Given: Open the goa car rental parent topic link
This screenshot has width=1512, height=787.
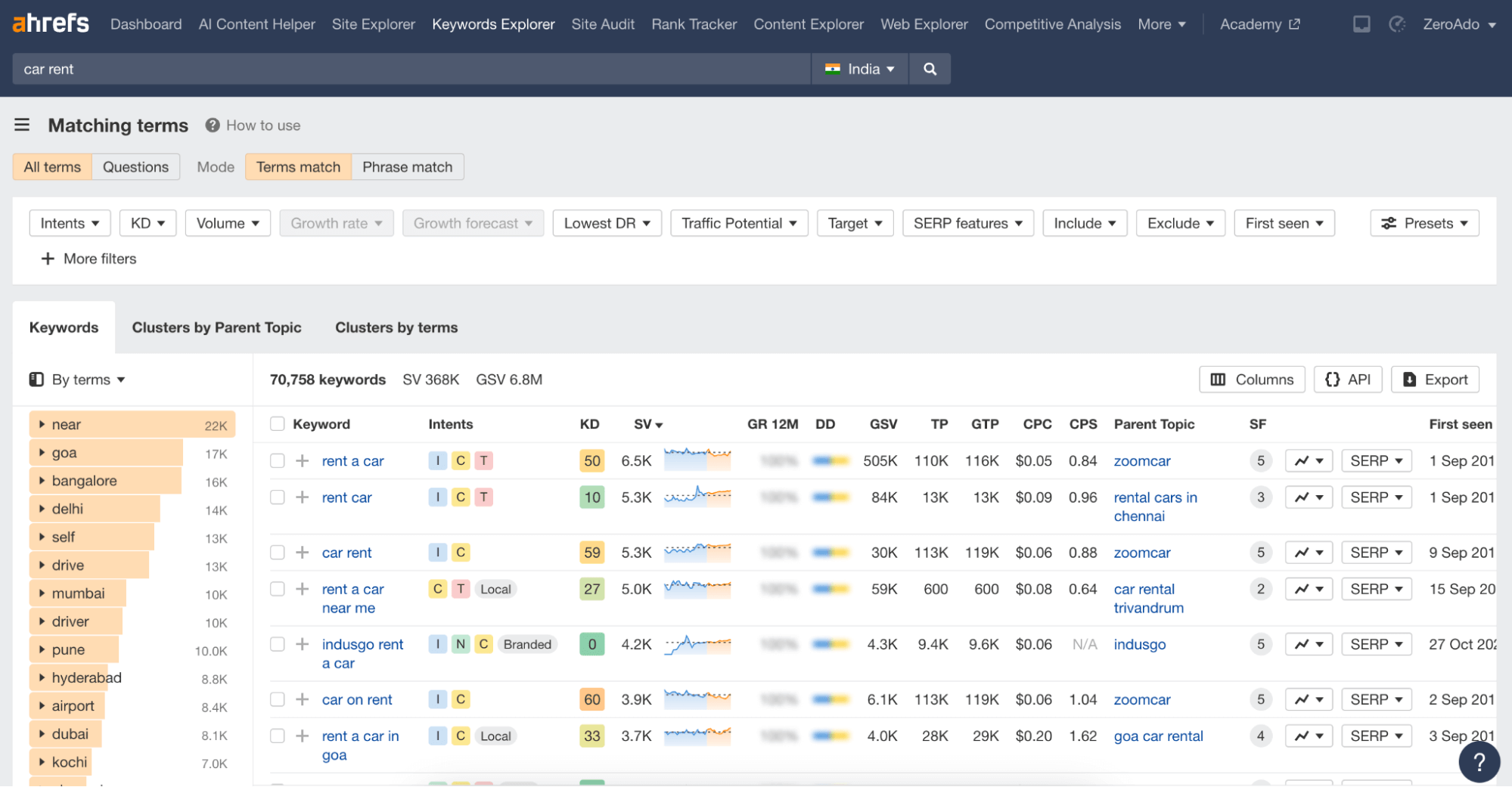Looking at the screenshot, I should point(1158,736).
